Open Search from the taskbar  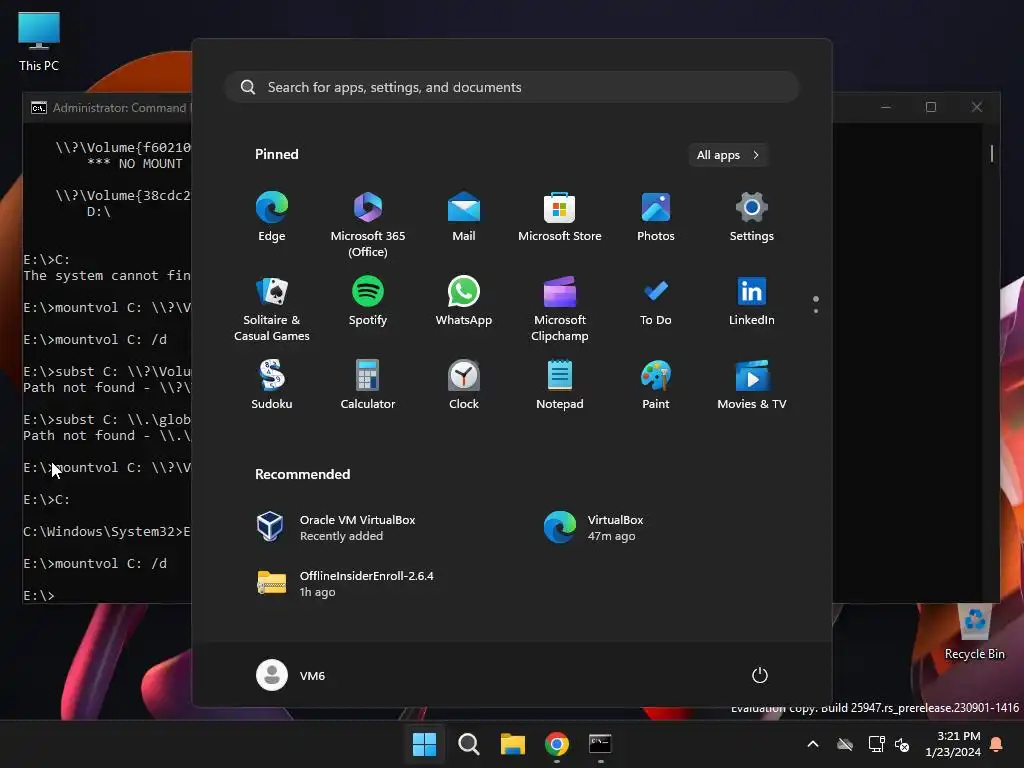pos(468,744)
